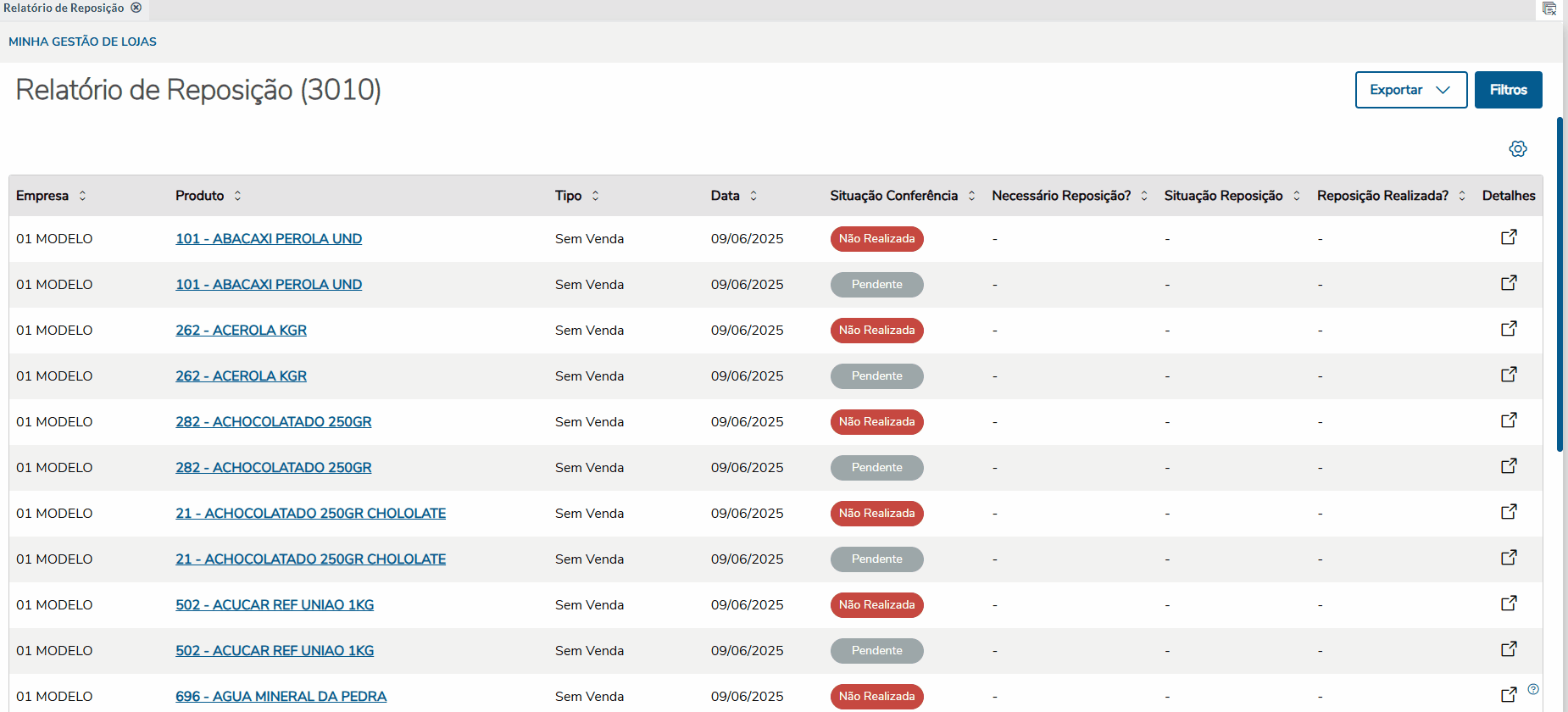Open details for first ACHOCOLATADO 250GR CHOLOLATE row
The image size is (1568, 712).
[x=1509, y=512]
